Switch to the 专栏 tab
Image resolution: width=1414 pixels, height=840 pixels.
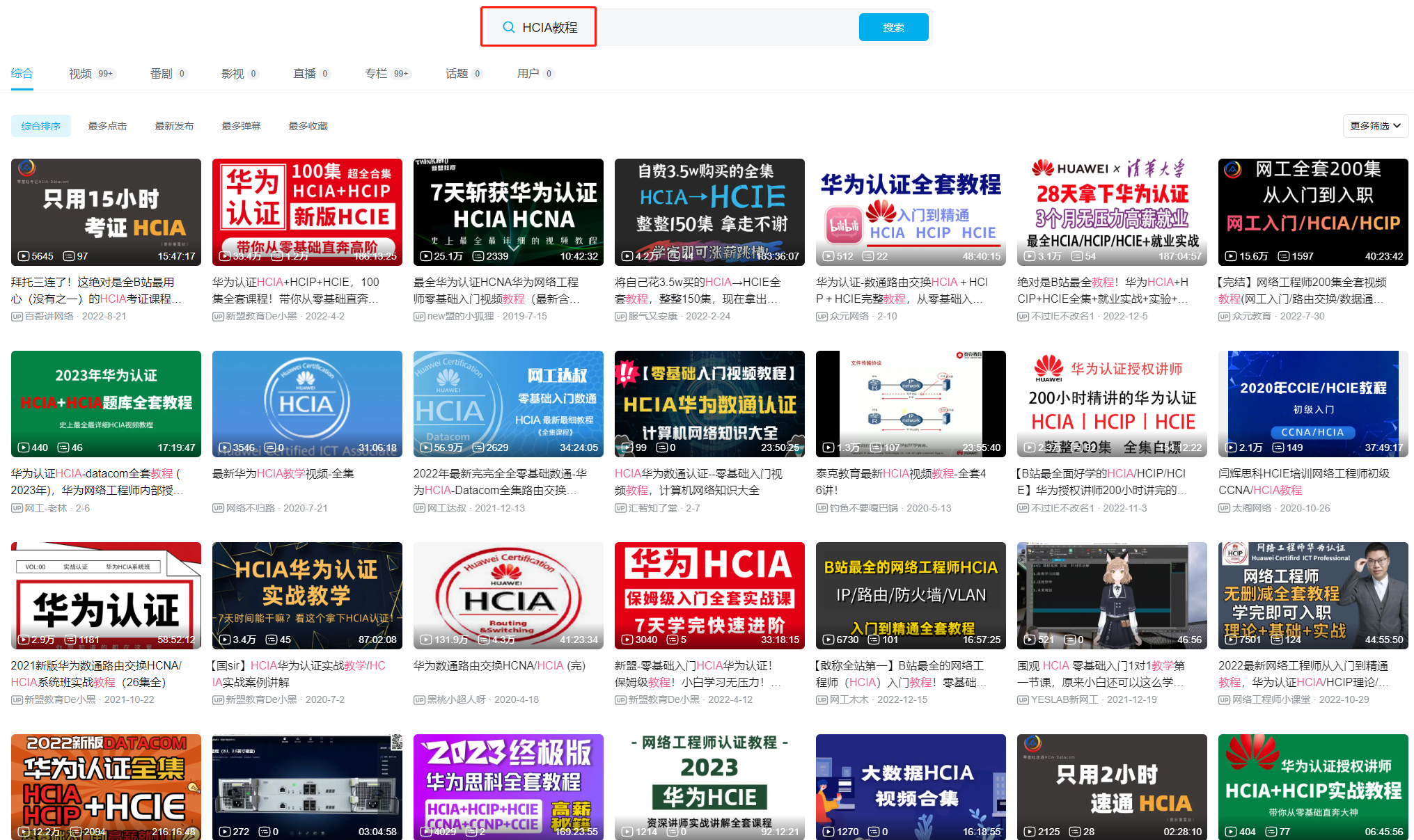point(376,74)
